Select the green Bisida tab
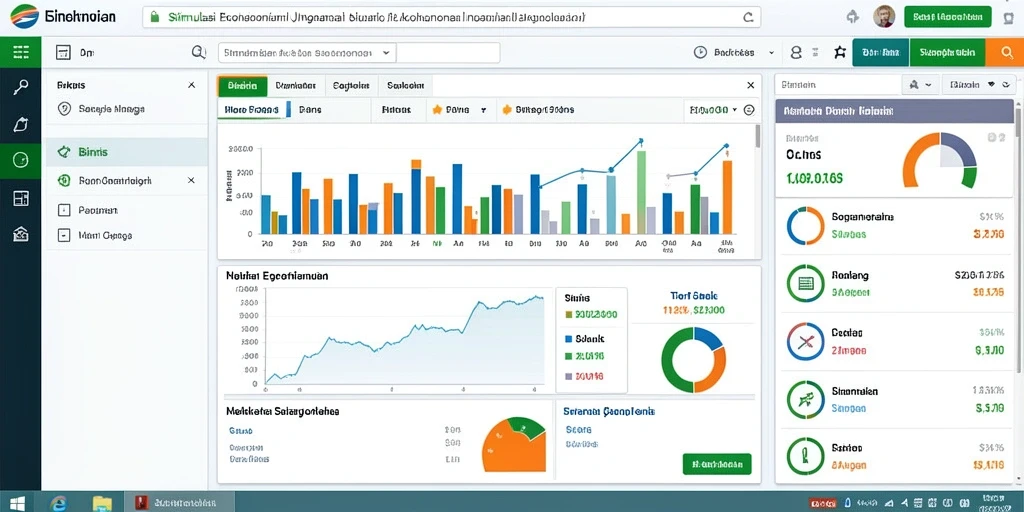The width and height of the screenshot is (1024, 512). pyautogui.click(x=242, y=86)
